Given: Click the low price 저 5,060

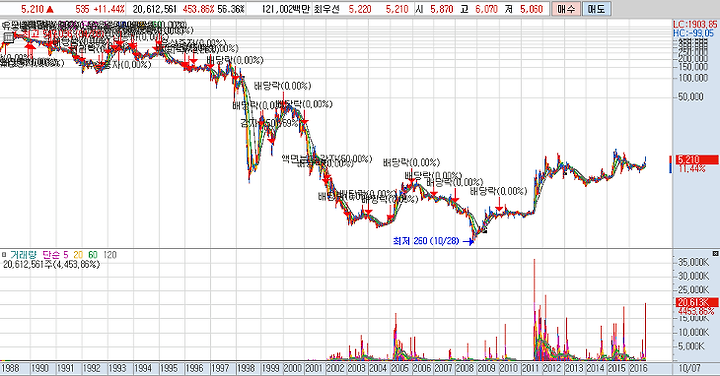Looking at the screenshot, I should (523, 9).
